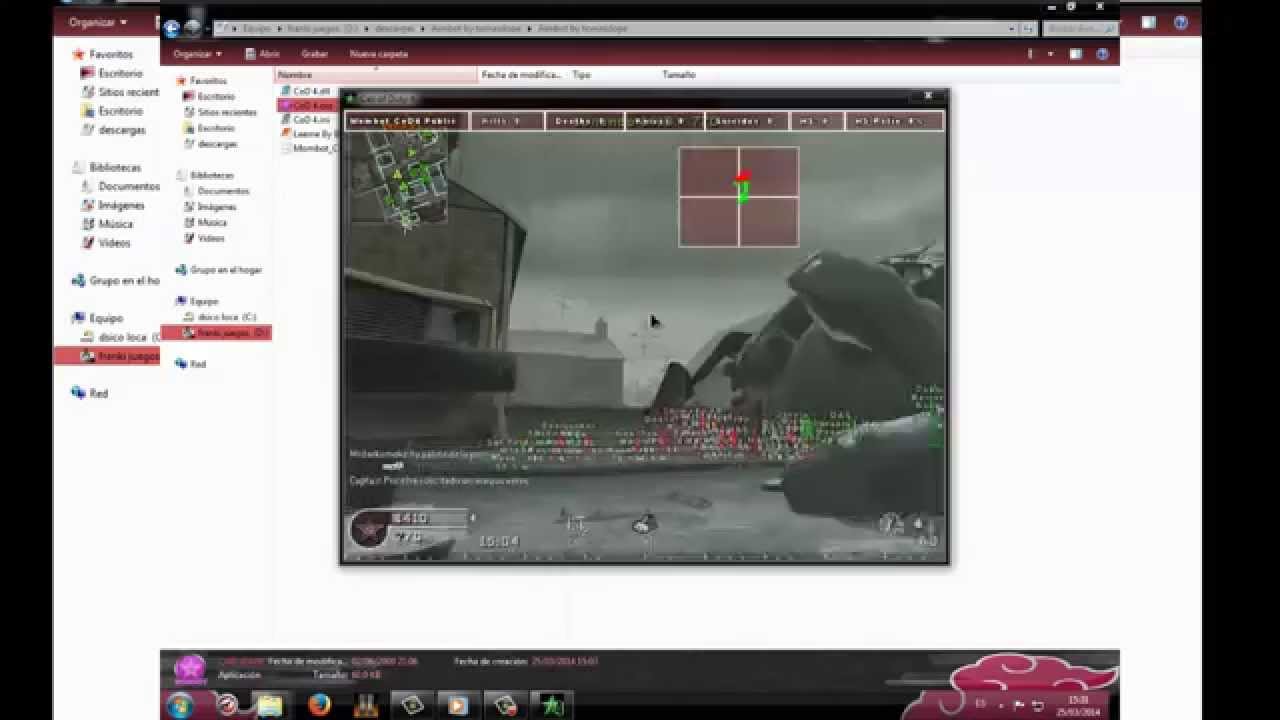This screenshot has height=720, width=1280.
Task: Click the Favoritos star in back window
Action: point(79,54)
